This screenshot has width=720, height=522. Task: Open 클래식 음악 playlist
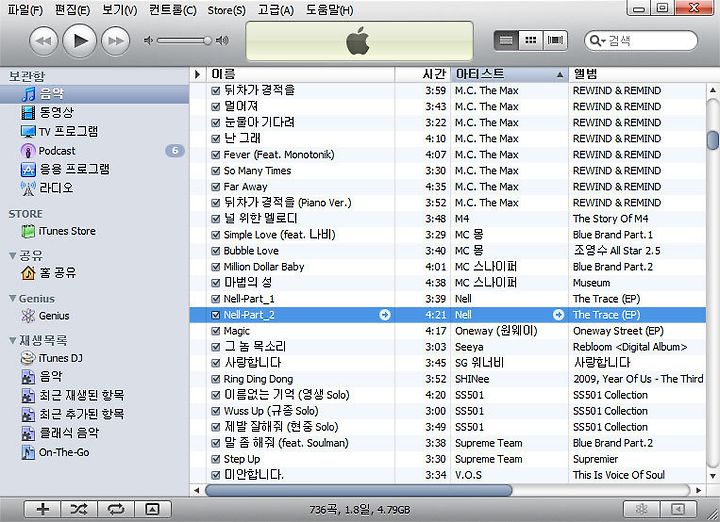94,433
